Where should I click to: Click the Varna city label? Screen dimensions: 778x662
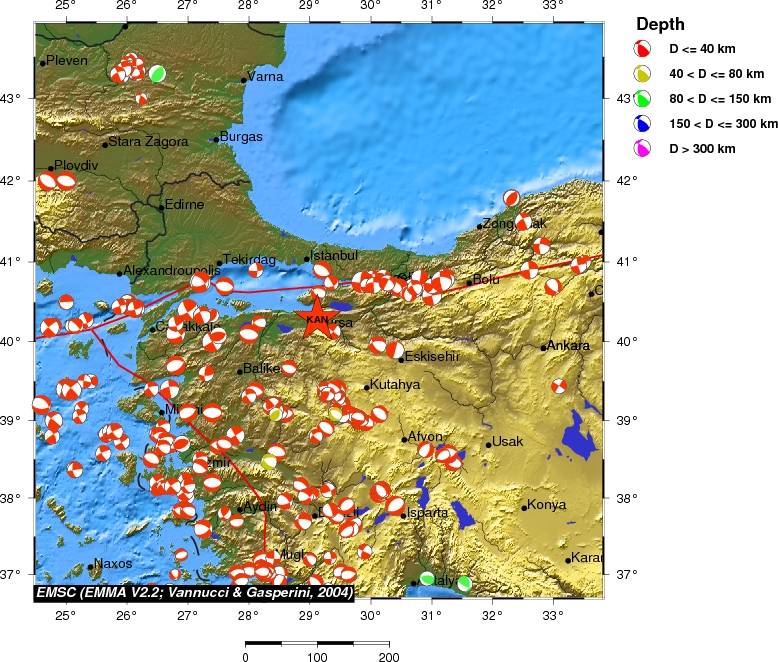[x=266, y=76]
